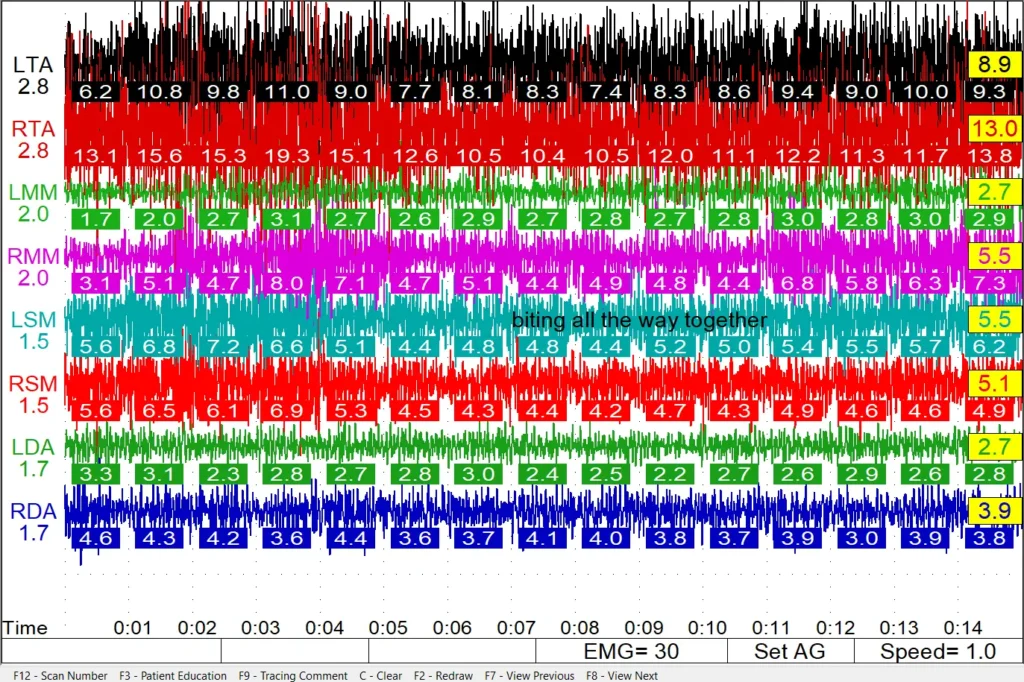The height and width of the screenshot is (682, 1024).
Task: Click the 0:01 time marker
Action: click(133, 628)
